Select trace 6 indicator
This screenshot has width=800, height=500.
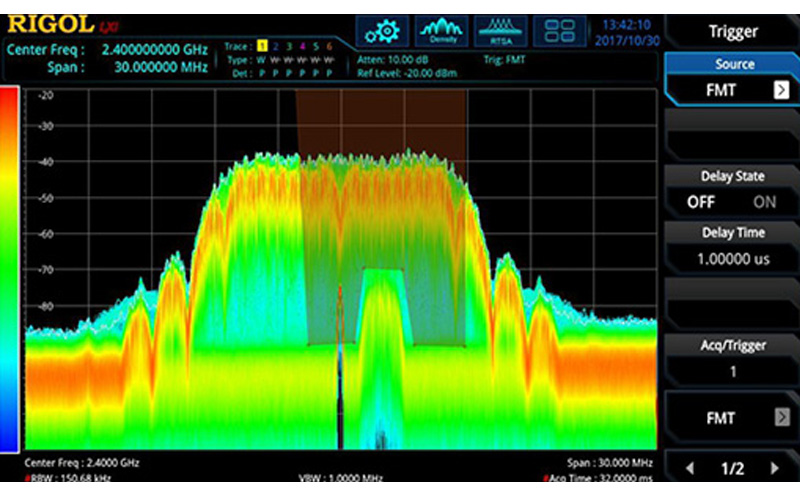coord(329,46)
